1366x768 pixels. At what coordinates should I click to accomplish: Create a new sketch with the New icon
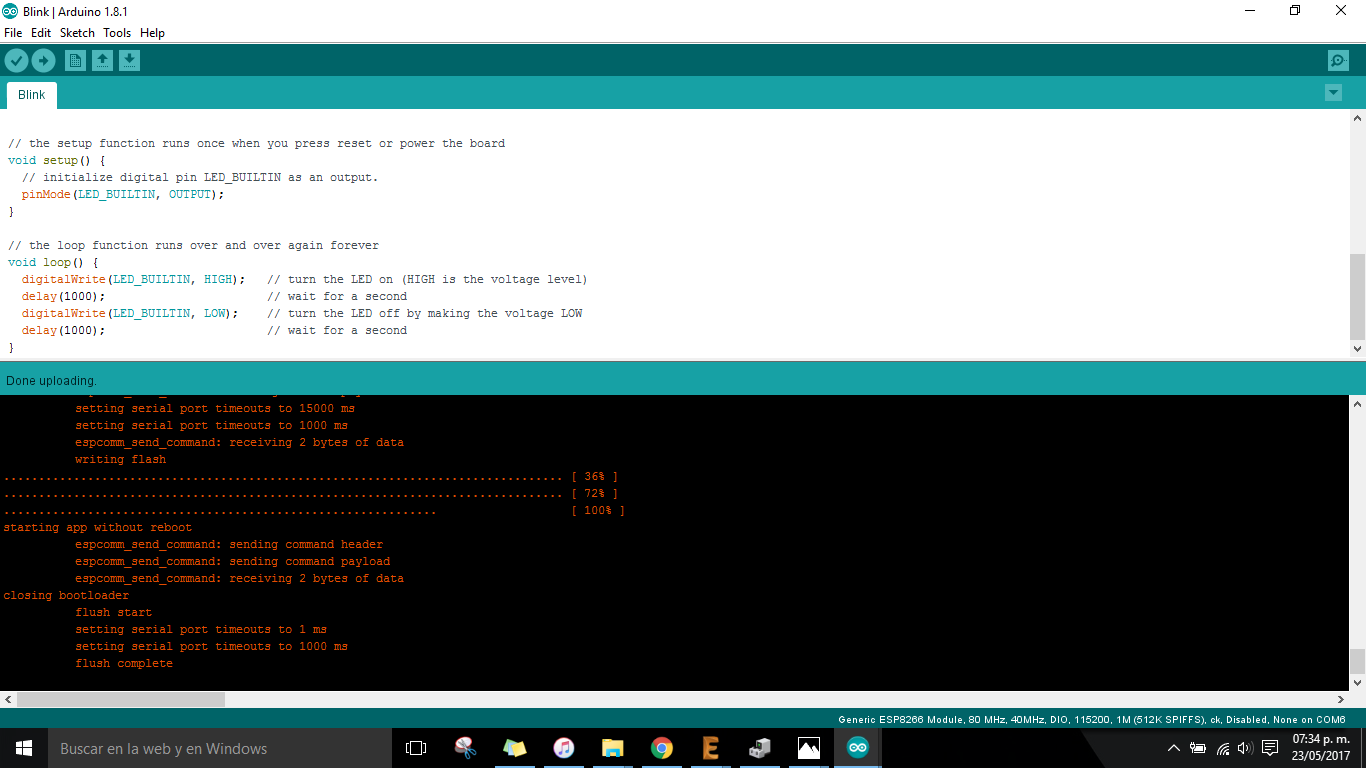tap(75, 61)
